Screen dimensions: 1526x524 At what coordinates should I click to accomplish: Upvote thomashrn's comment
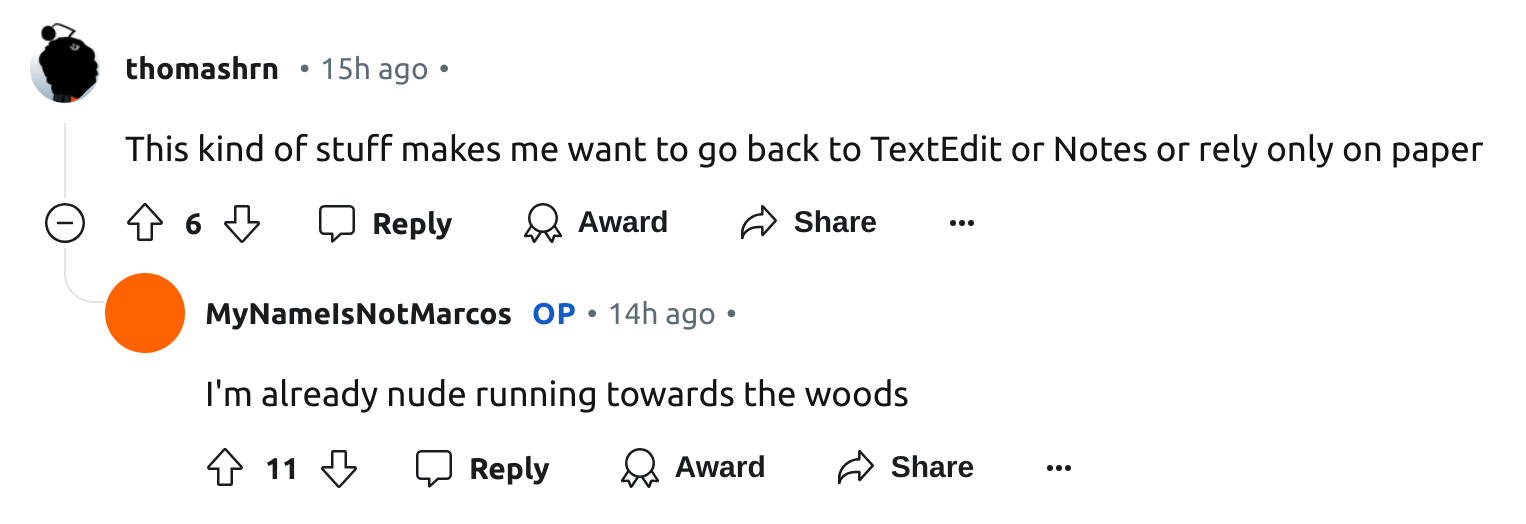point(144,223)
